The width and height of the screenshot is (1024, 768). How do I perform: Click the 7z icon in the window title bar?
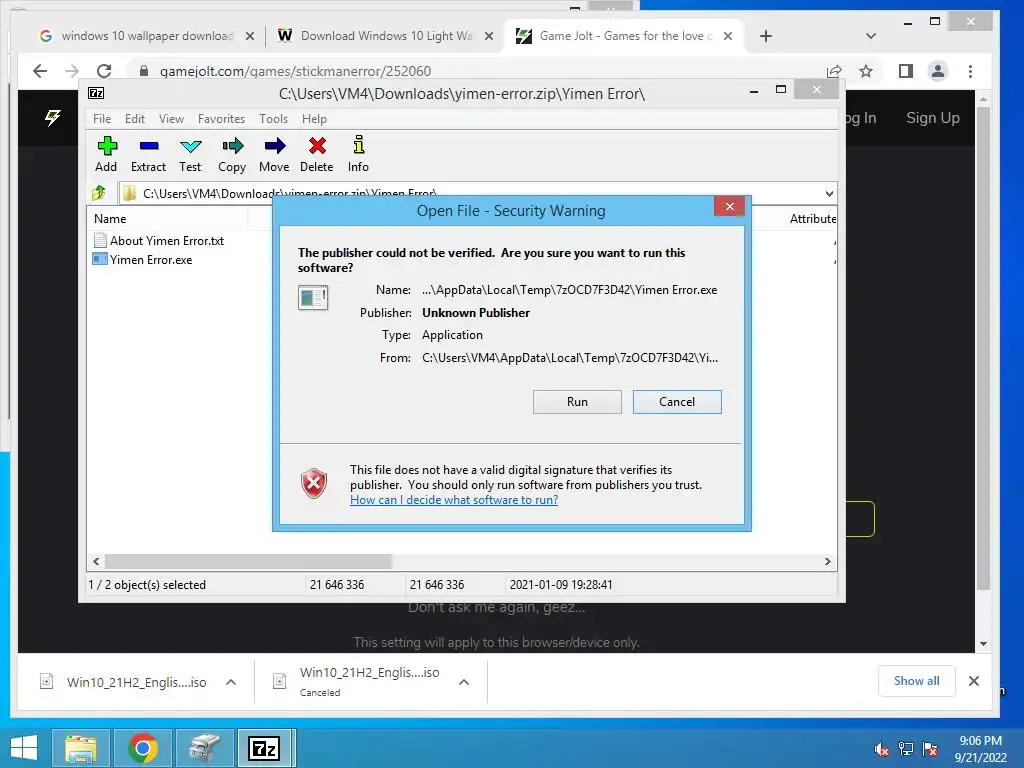click(96, 93)
